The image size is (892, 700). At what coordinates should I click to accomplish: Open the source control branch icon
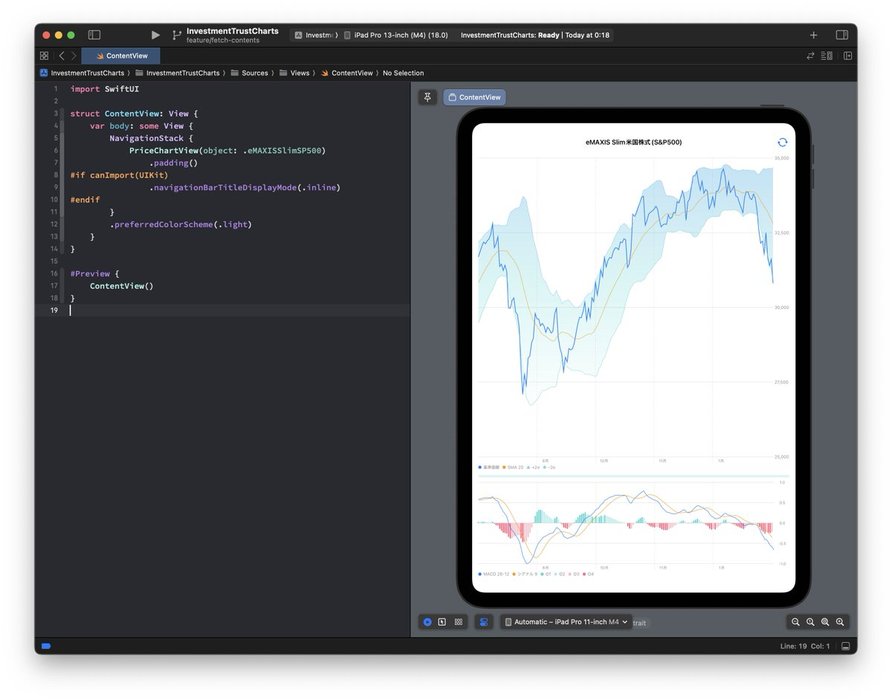pyautogui.click(x=176, y=35)
